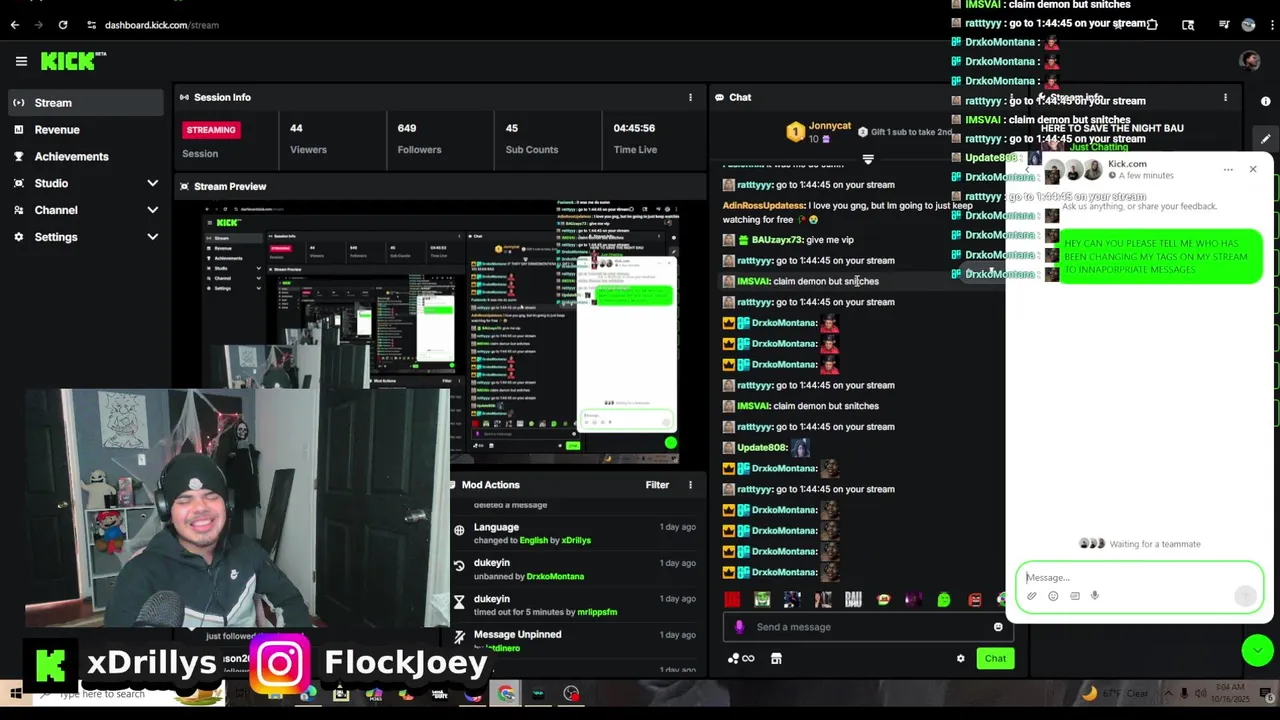
Task: Close the Kick.com support chat widget
Action: (x=1253, y=169)
